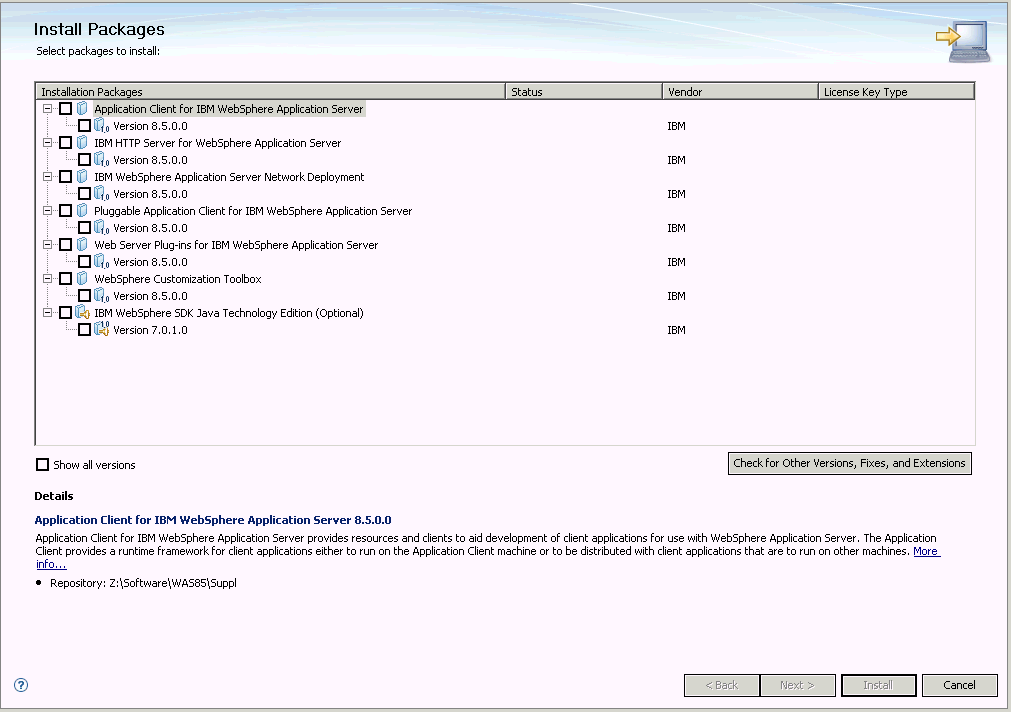The image size is (1011, 712).
Task: Click the IBM HTTP Server package icon
Action: (x=82, y=143)
